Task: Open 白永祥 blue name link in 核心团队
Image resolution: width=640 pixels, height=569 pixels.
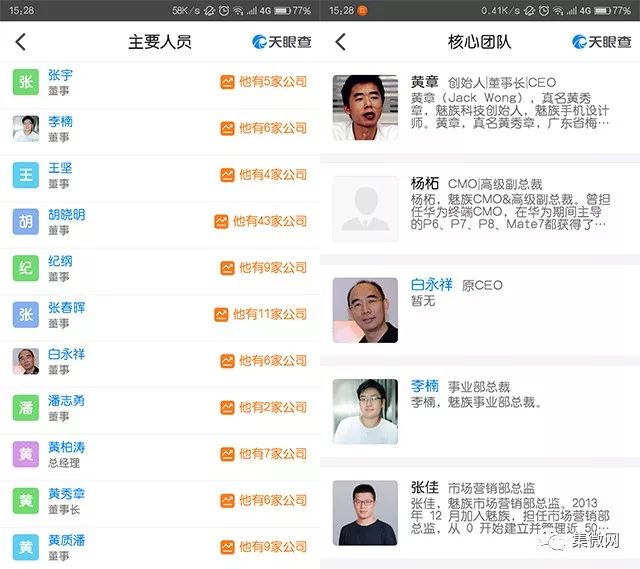Action: (x=431, y=284)
